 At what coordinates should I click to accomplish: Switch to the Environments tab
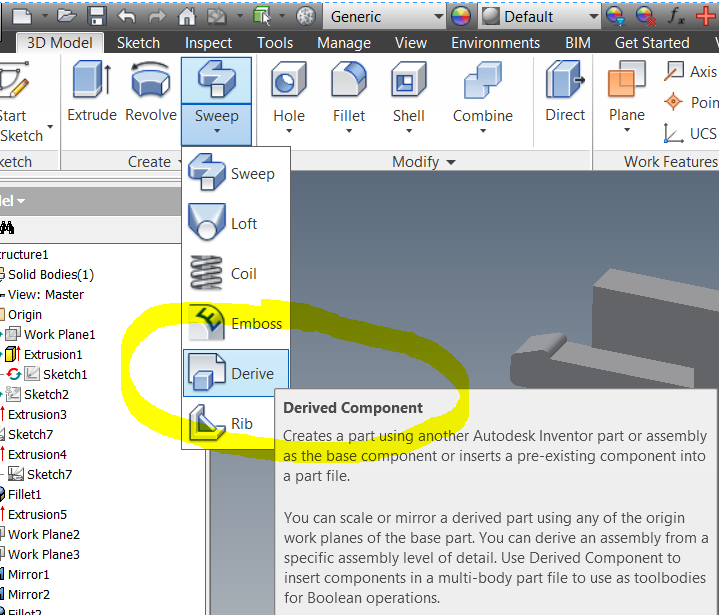click(495, 43)
